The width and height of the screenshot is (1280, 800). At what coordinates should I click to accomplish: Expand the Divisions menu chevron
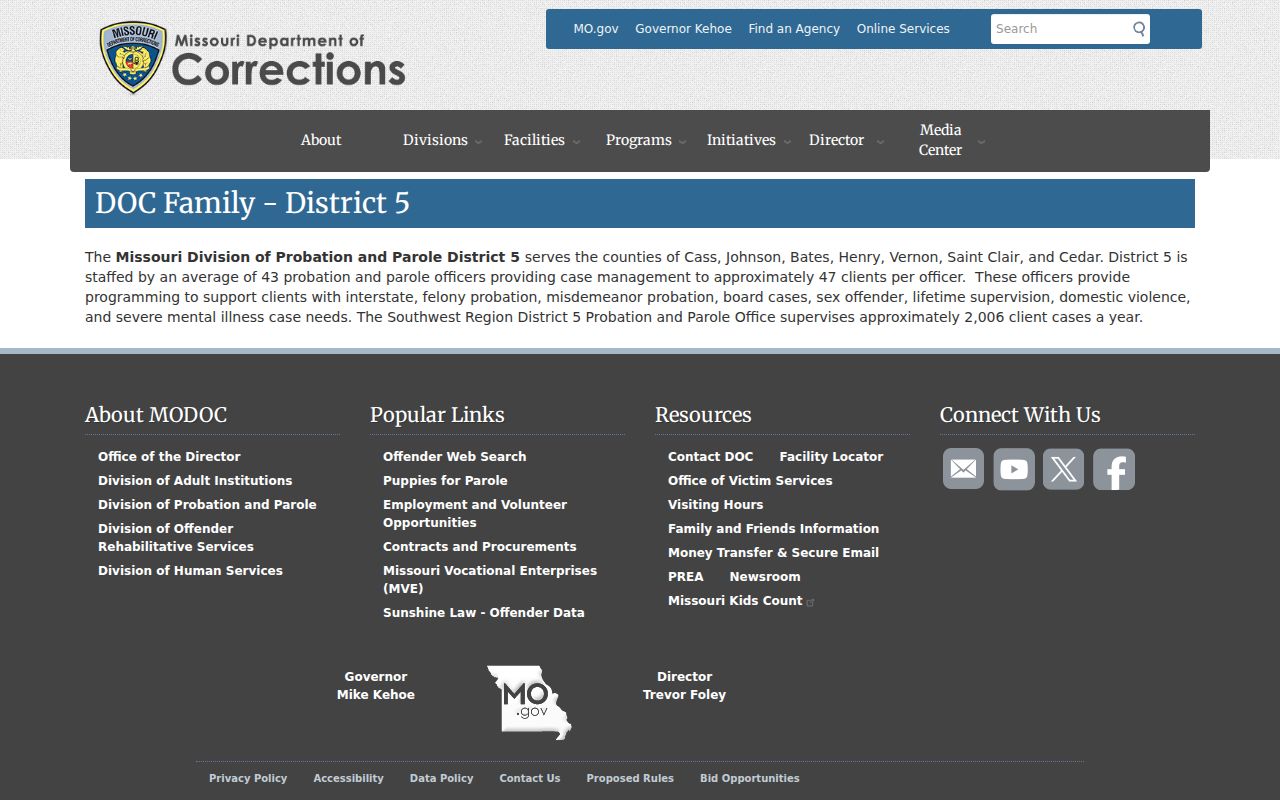(478, 142)
